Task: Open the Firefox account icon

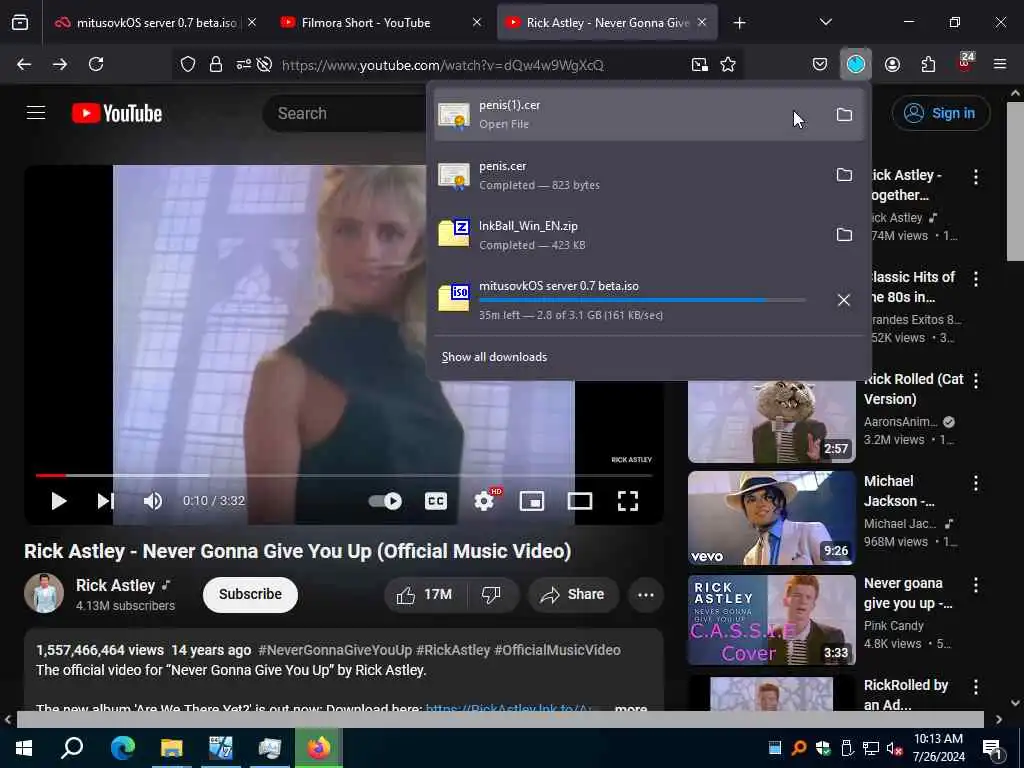Action: coord(892,64)
